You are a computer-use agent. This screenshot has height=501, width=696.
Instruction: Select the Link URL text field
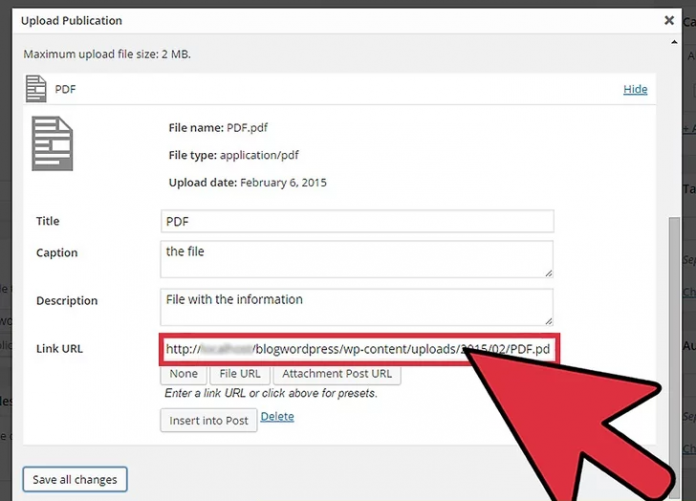coord(356,349)
